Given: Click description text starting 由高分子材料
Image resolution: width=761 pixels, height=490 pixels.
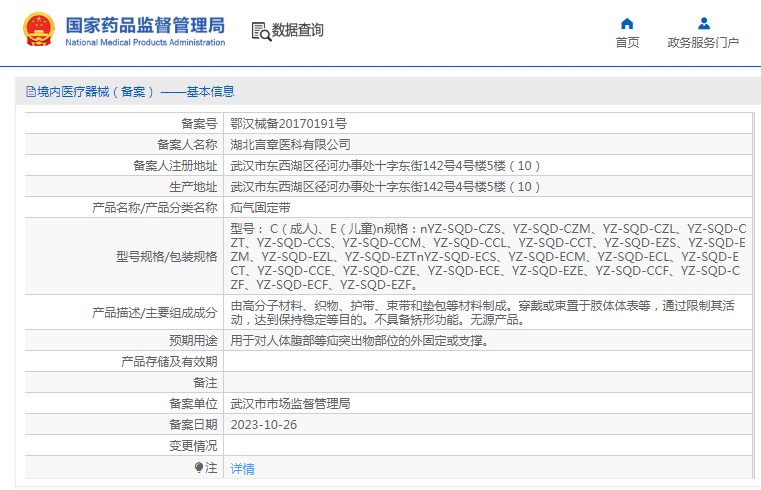Looking at the screenshot, I should pos(482,312).
